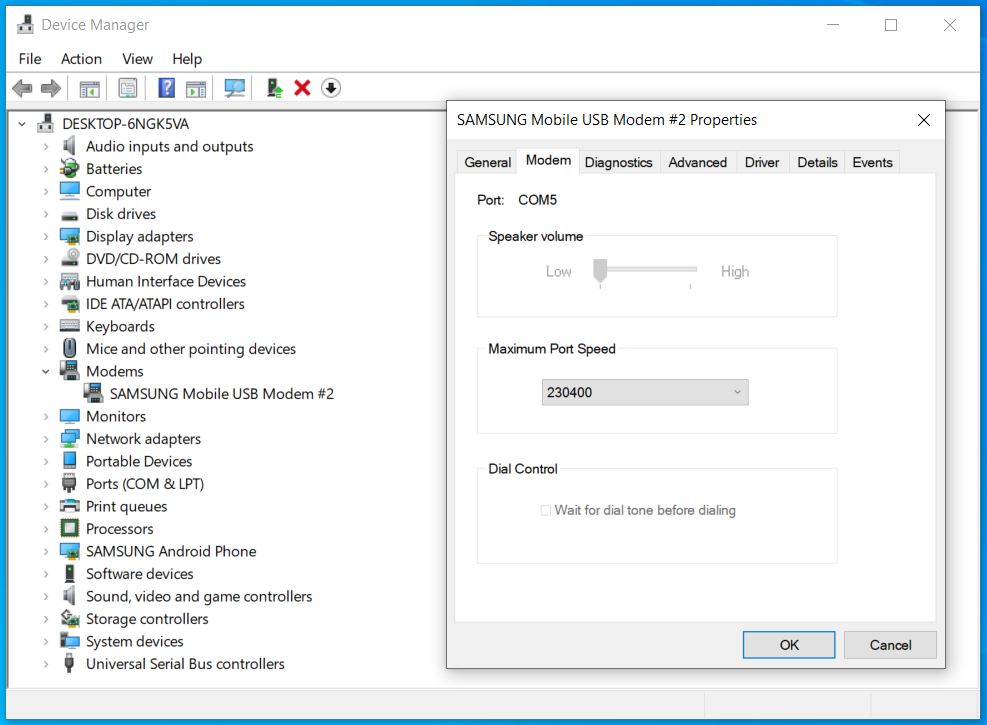The width and height of the screenshot is (987, 725).
Task: Switch to the General tab
Action: tap(487, 162)
